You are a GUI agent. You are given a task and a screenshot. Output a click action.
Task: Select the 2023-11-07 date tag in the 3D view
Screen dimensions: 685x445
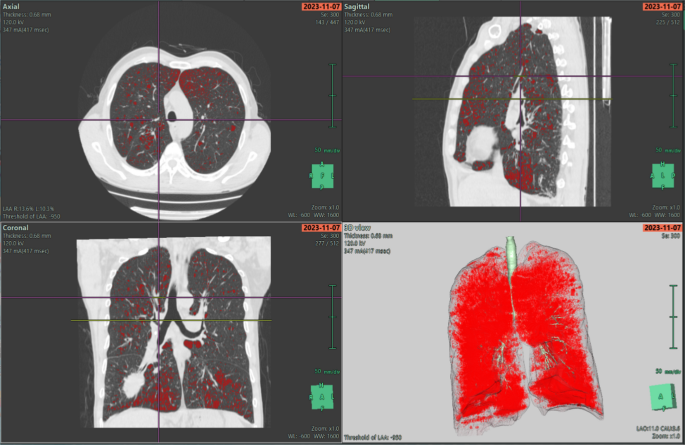point(662,228)
